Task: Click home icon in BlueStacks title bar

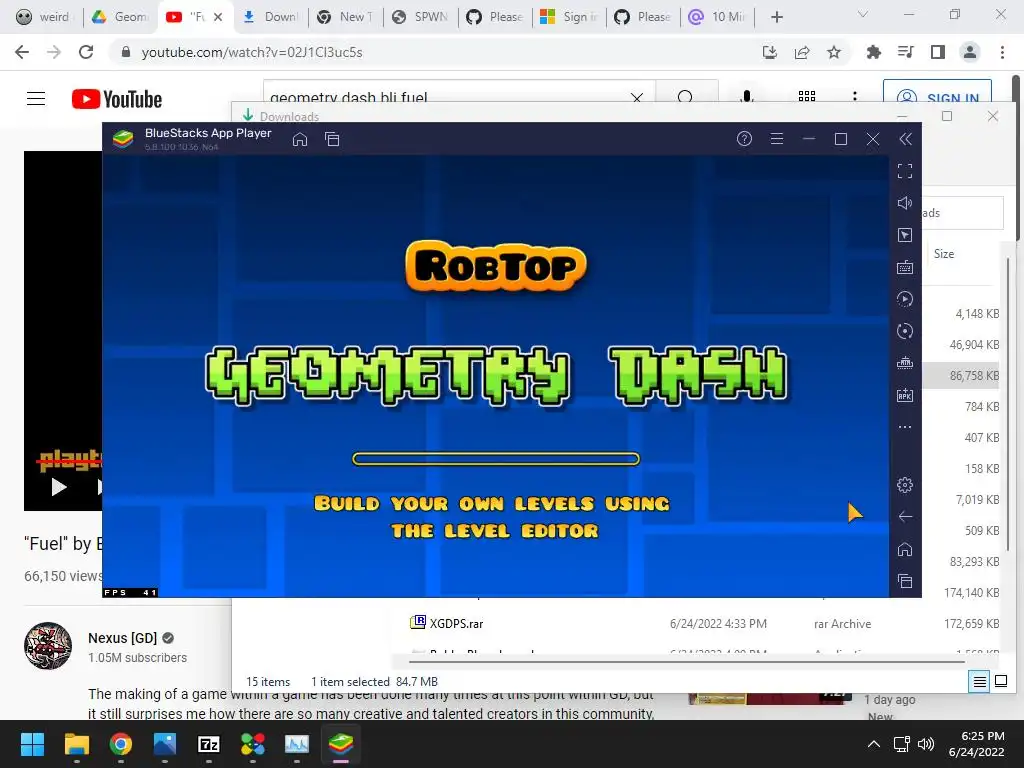Action: [300, 139]
